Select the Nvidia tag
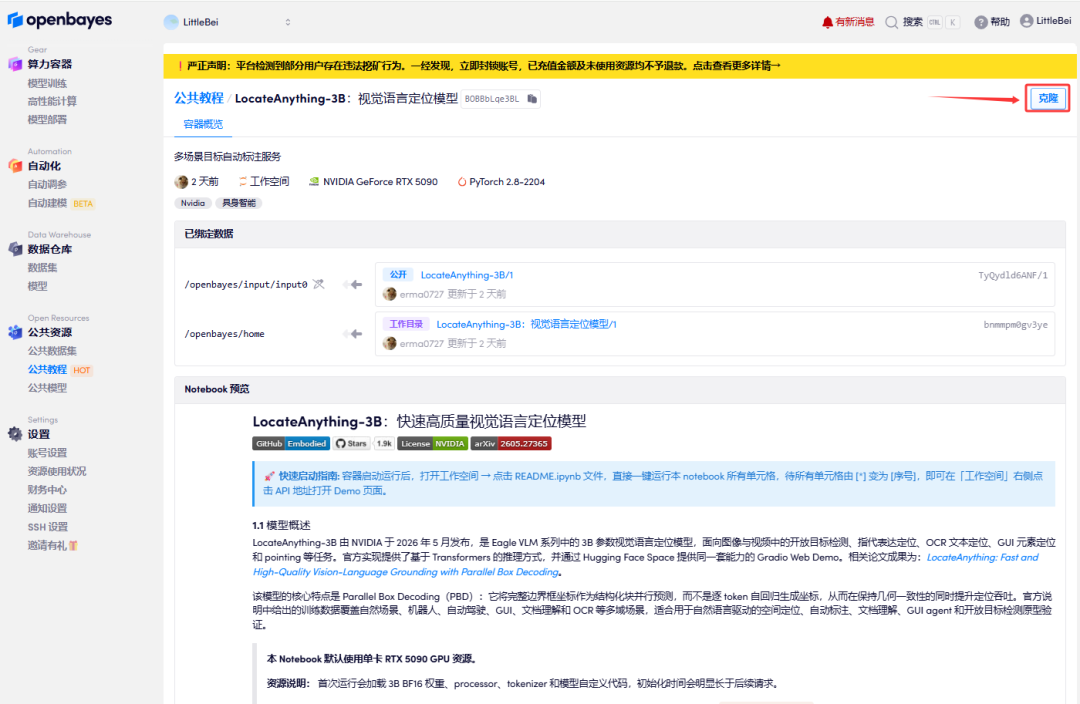The image size is (1080, 704). pyautogui.click(x=192, y=203)
